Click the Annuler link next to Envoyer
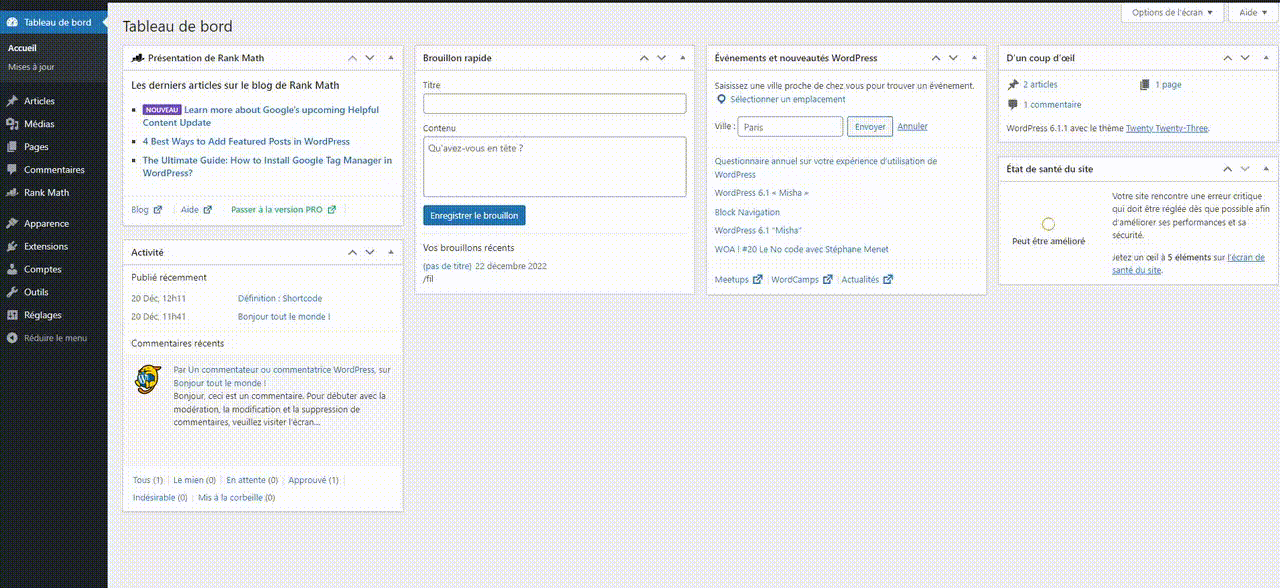This screenshot has width=1280, height=588. [912, 127]
